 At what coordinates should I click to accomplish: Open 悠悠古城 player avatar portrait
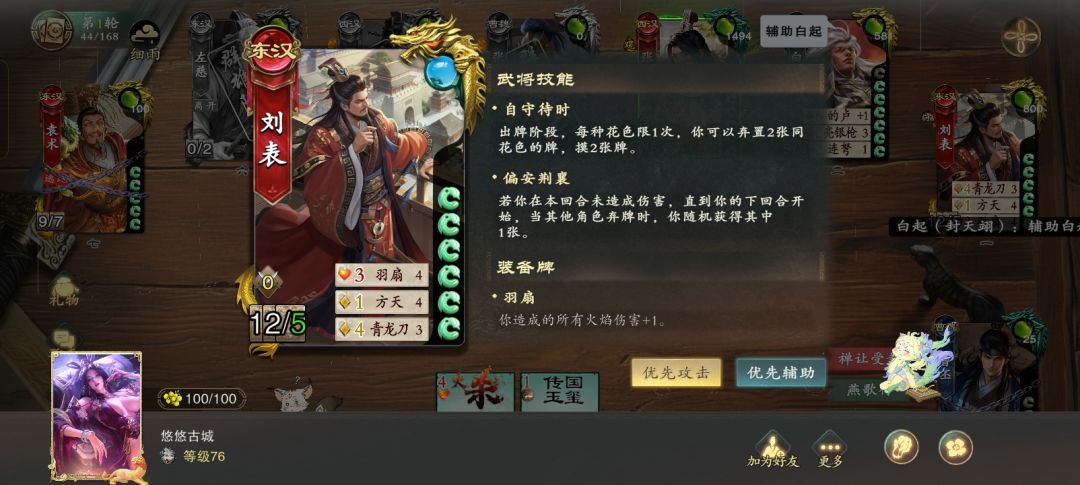tap(96, 415)
